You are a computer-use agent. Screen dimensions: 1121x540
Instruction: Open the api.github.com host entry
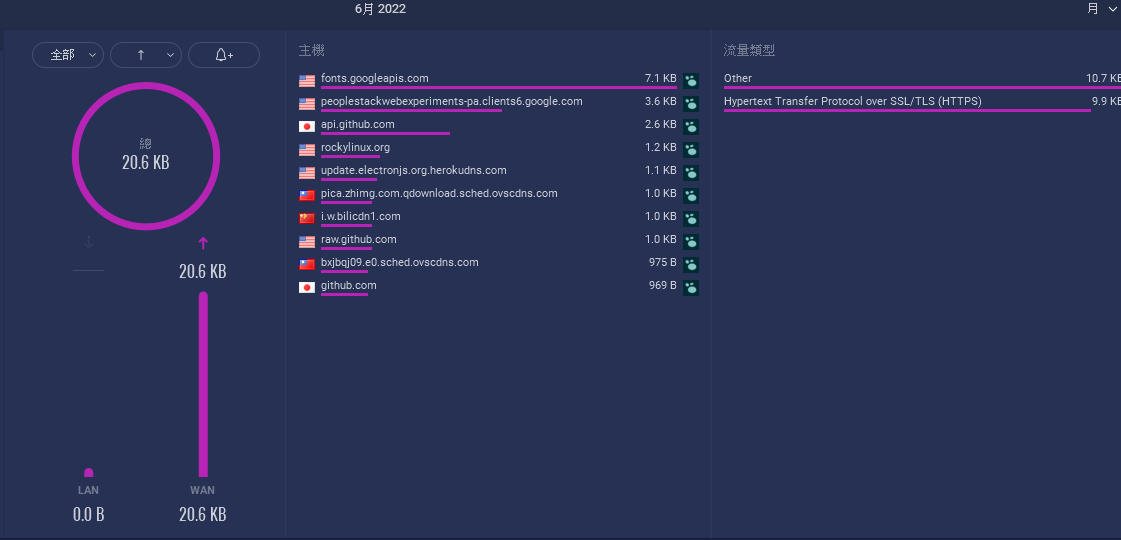[357, 124]
